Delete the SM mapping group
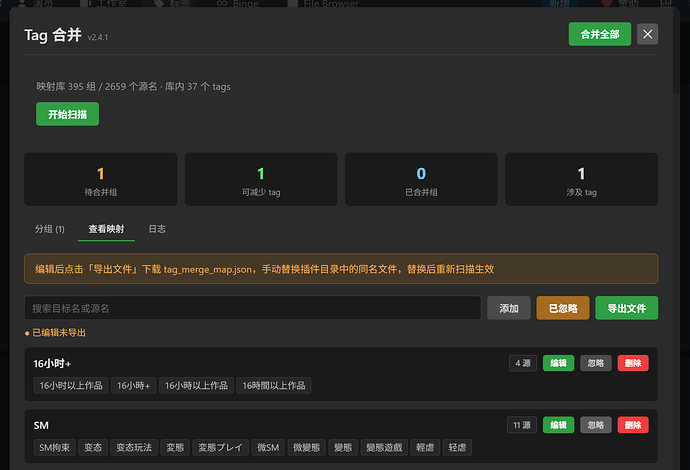The height and width of the screenshot is (470, 690). click(x=633, y=425)
